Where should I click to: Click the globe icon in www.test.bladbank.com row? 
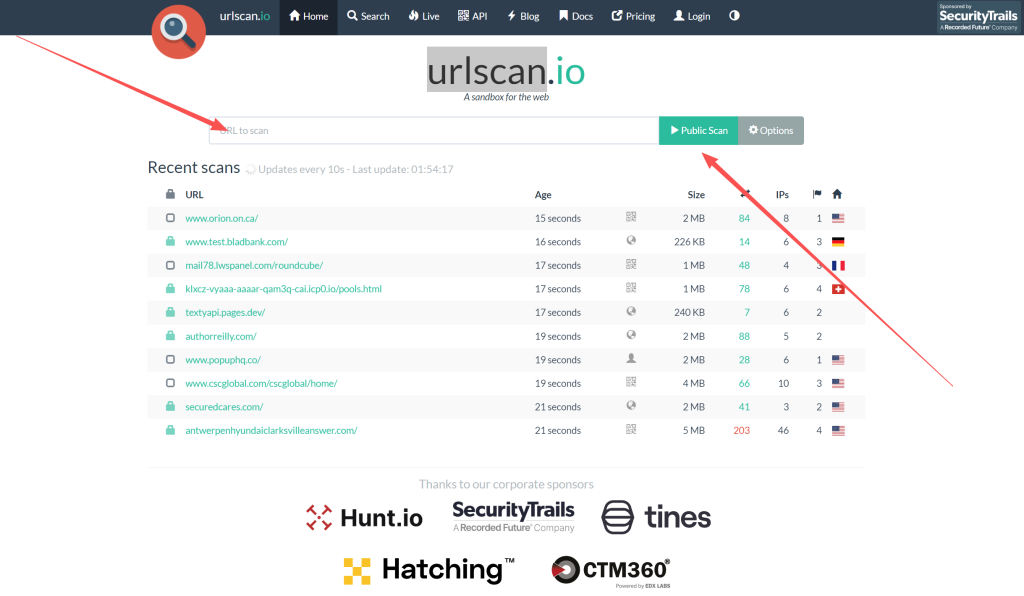click(x=631, y=242)
